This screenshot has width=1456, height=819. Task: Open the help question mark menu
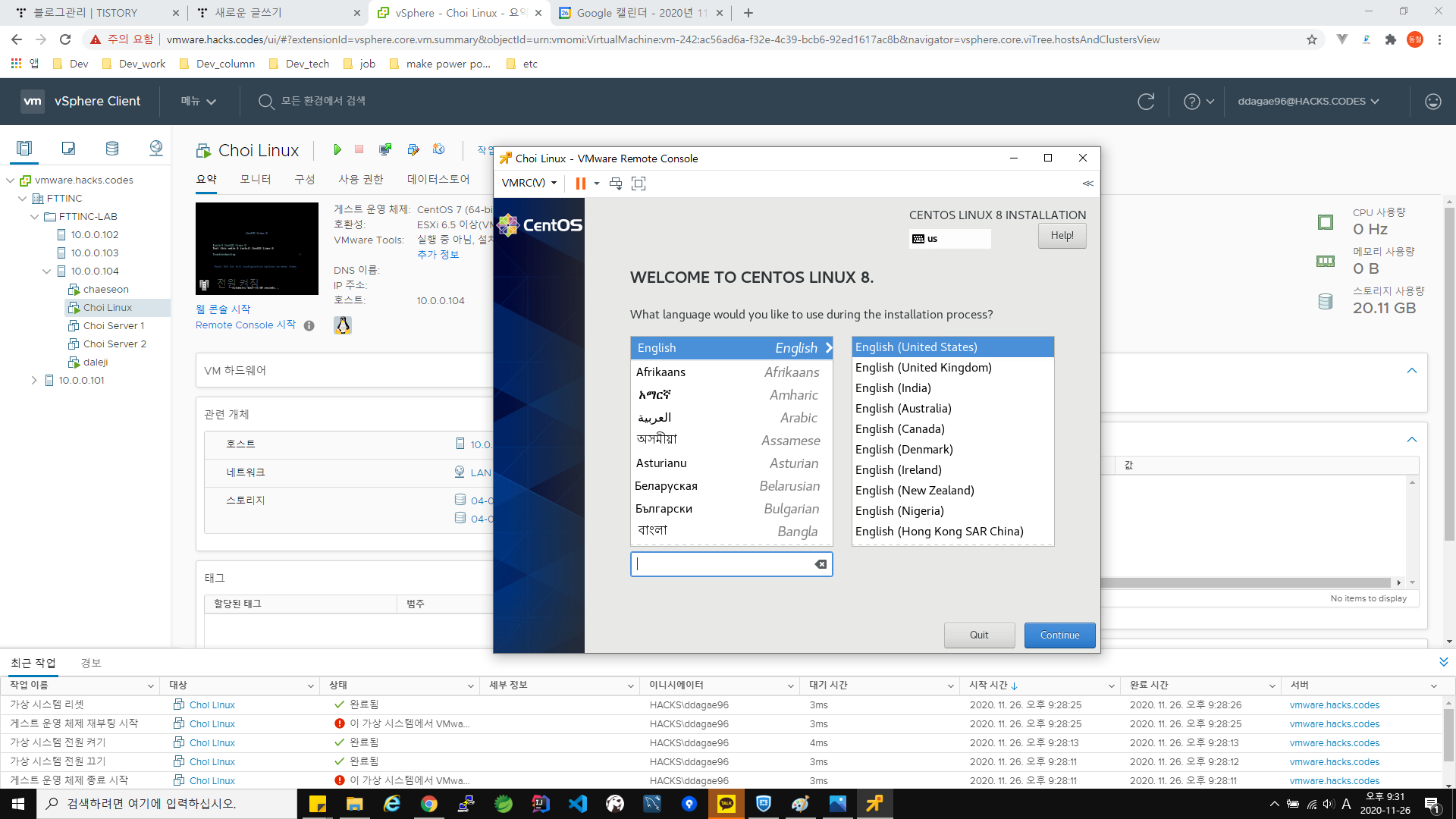click(x=1199, y=101)
